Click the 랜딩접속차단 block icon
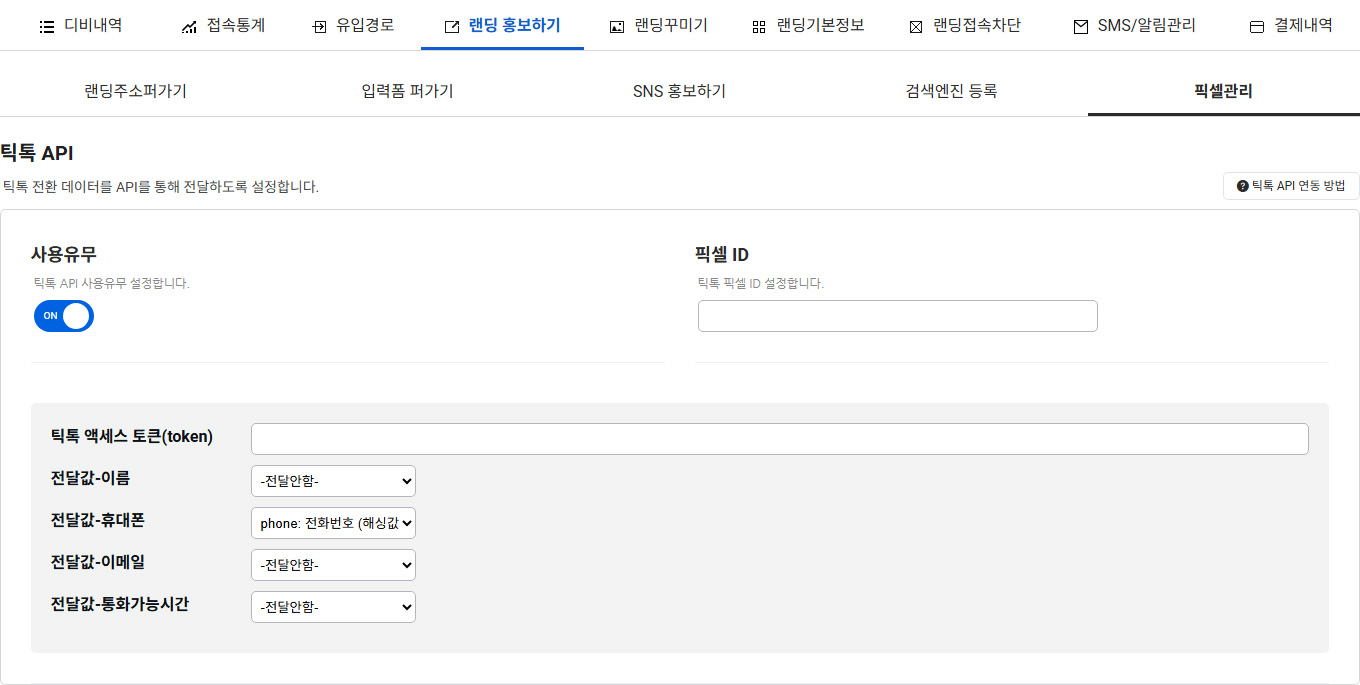This screenshot has width=1360, height=685. [915, 27]
